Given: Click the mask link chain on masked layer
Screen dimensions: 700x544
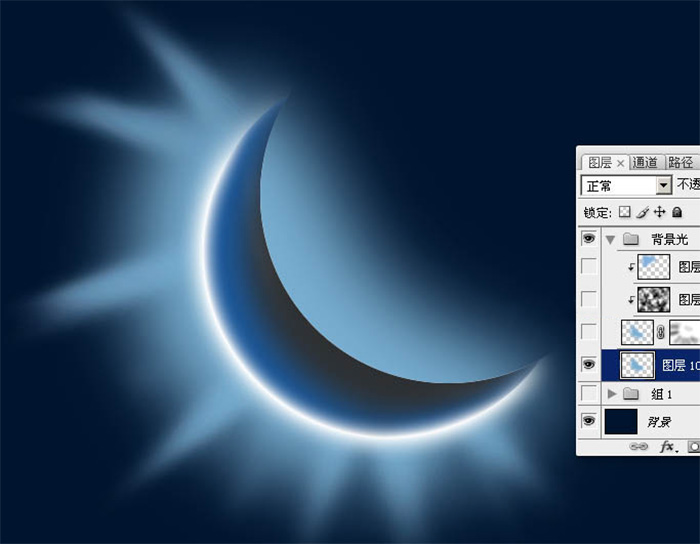Looking at the screenshot, I should (x=660, y=332).
